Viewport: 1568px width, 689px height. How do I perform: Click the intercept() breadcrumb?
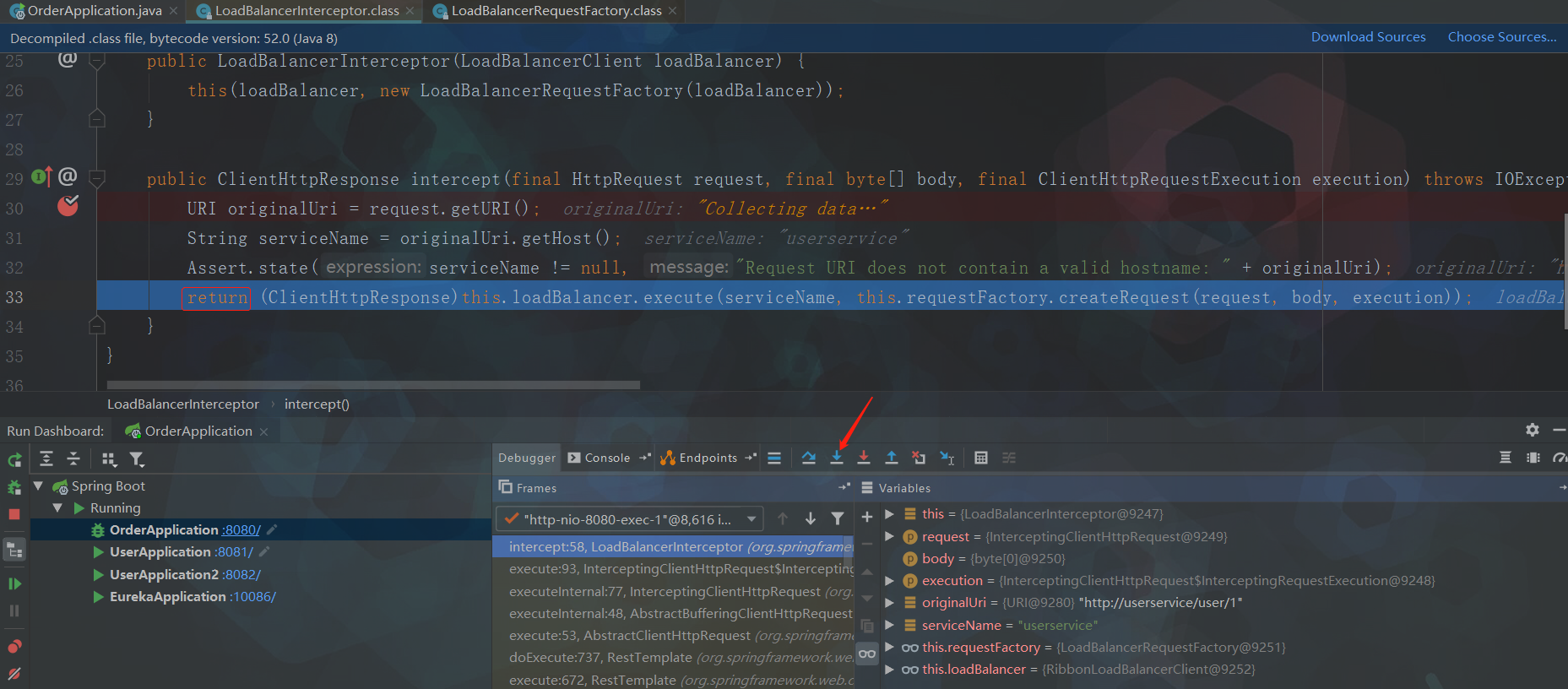tap(317, 404)
